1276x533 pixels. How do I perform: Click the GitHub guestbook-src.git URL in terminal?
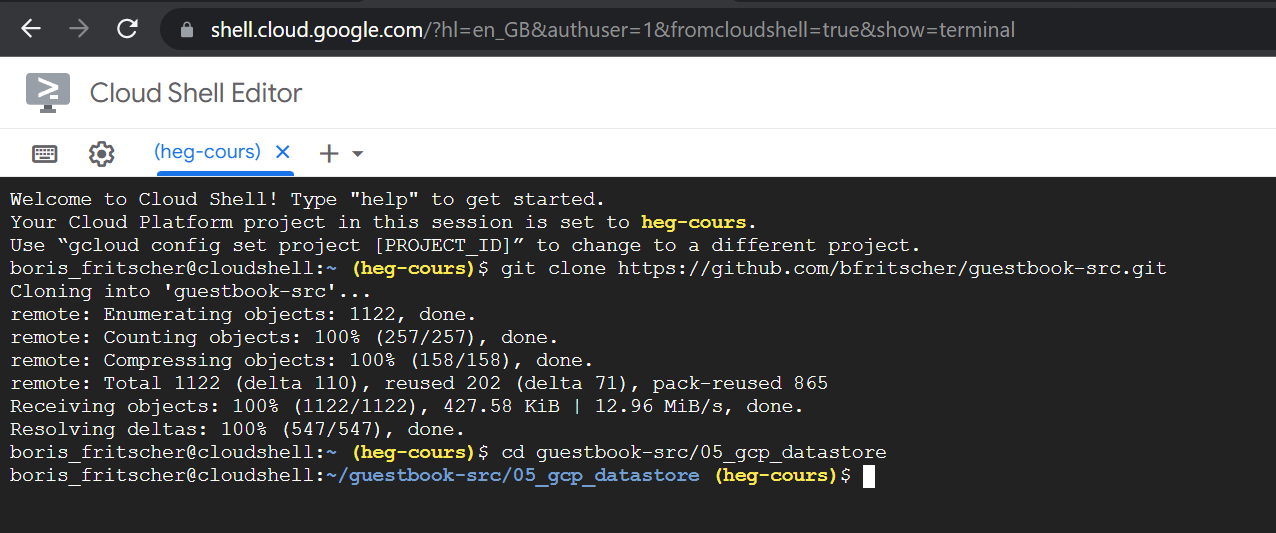point(892,268)
